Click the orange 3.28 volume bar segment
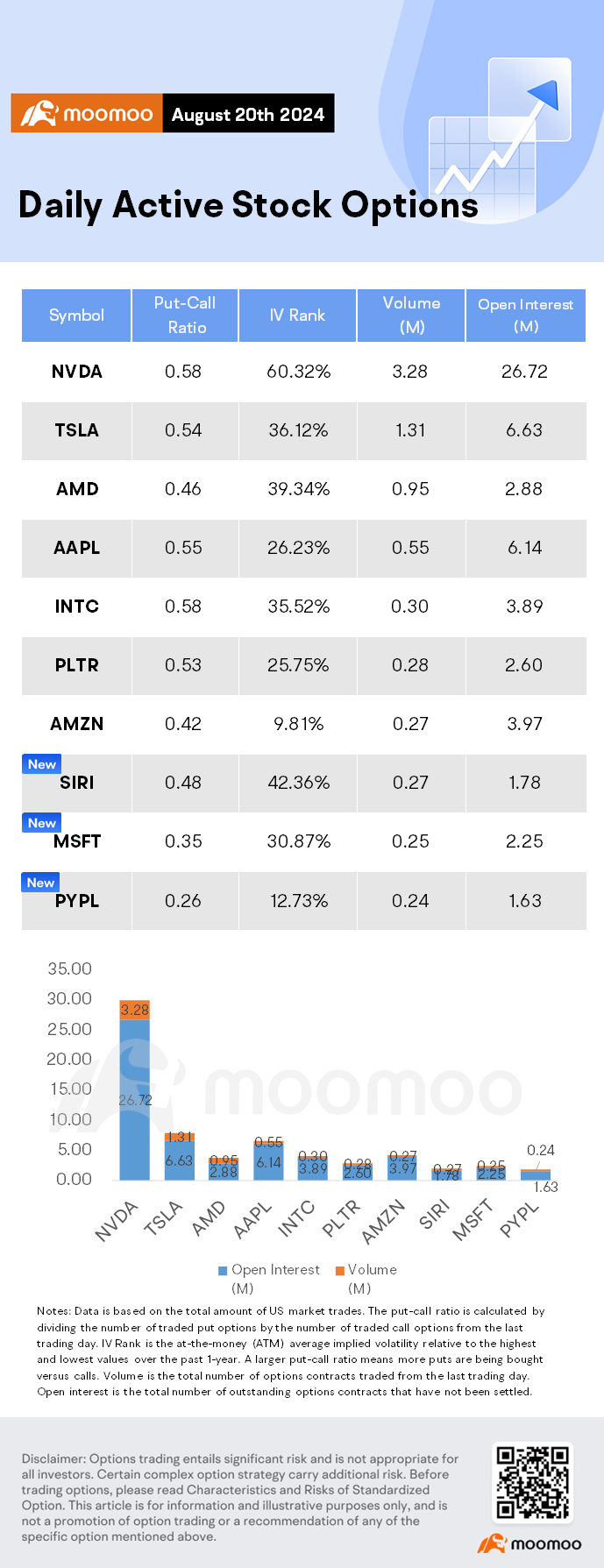The width and height of the screenshot is (604, 1568). (x=134, y=1010)
